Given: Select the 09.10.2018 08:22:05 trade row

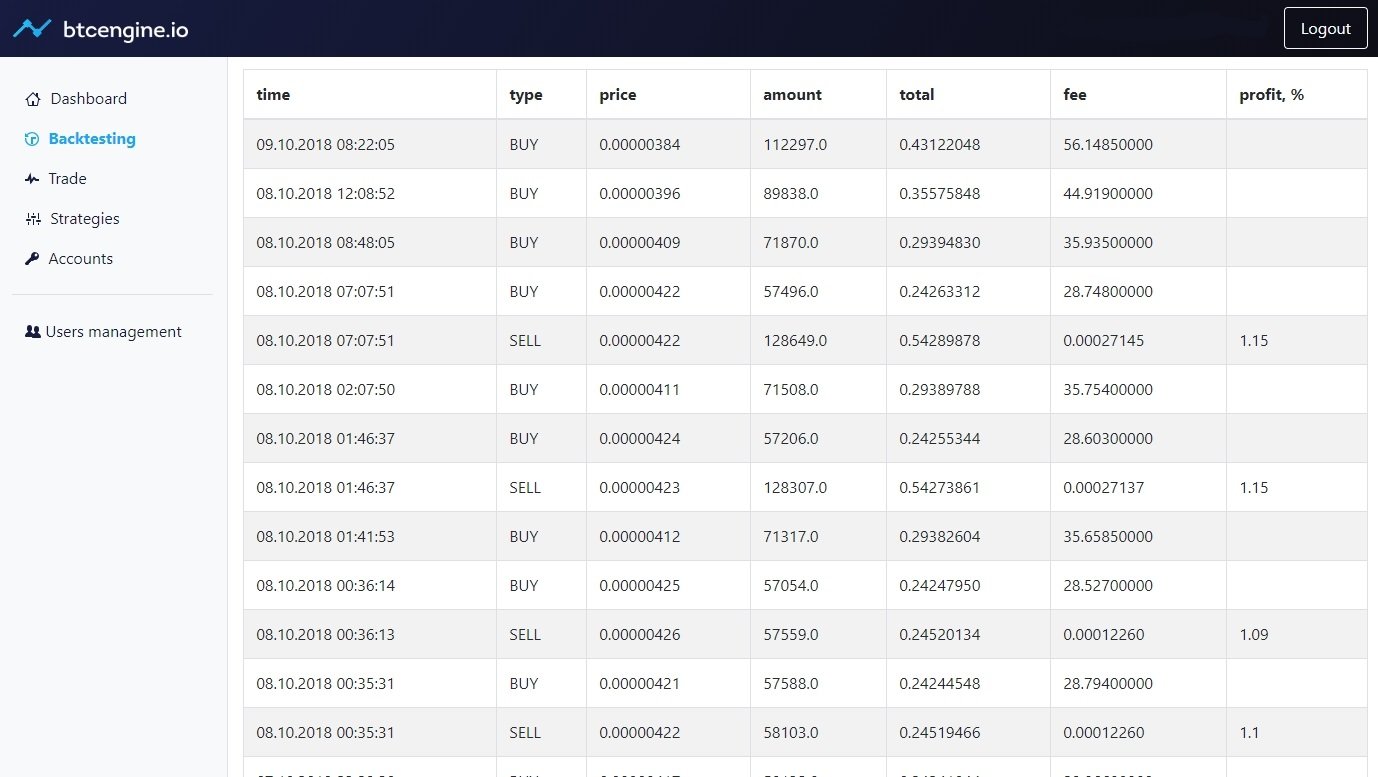Looking at the screenshot, I should point(325,145).
